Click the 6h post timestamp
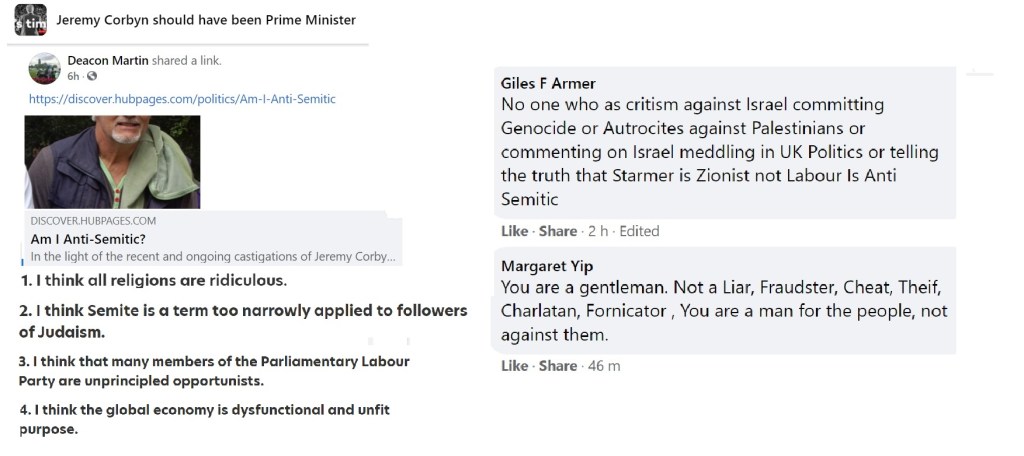Screen dimensions: 1024x456 pos(73,76)
